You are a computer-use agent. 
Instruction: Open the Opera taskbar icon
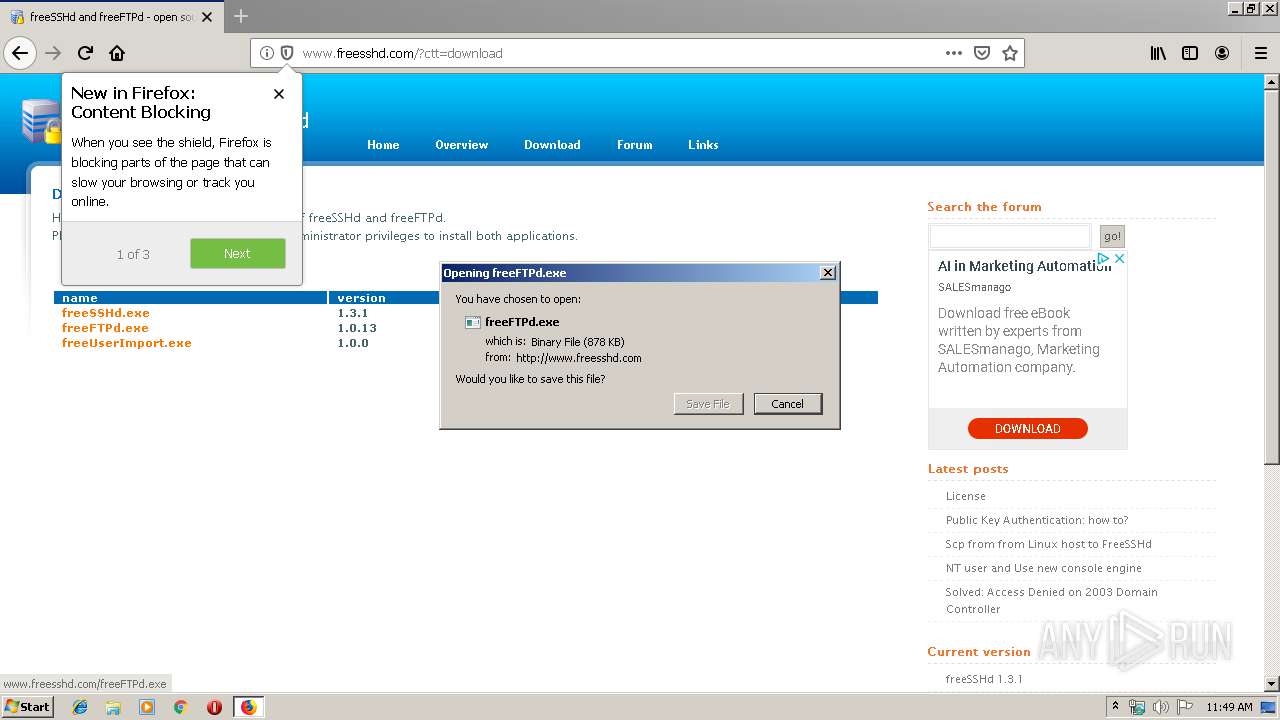[214, 707]
